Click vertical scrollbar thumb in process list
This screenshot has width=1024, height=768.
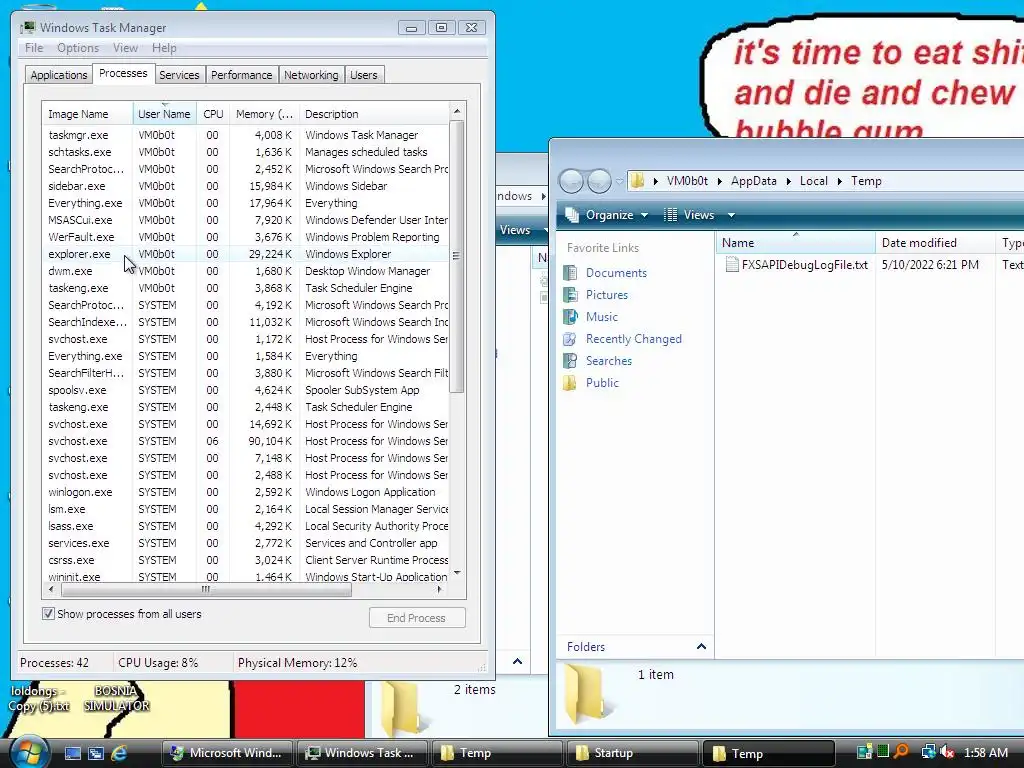[456, 256]
